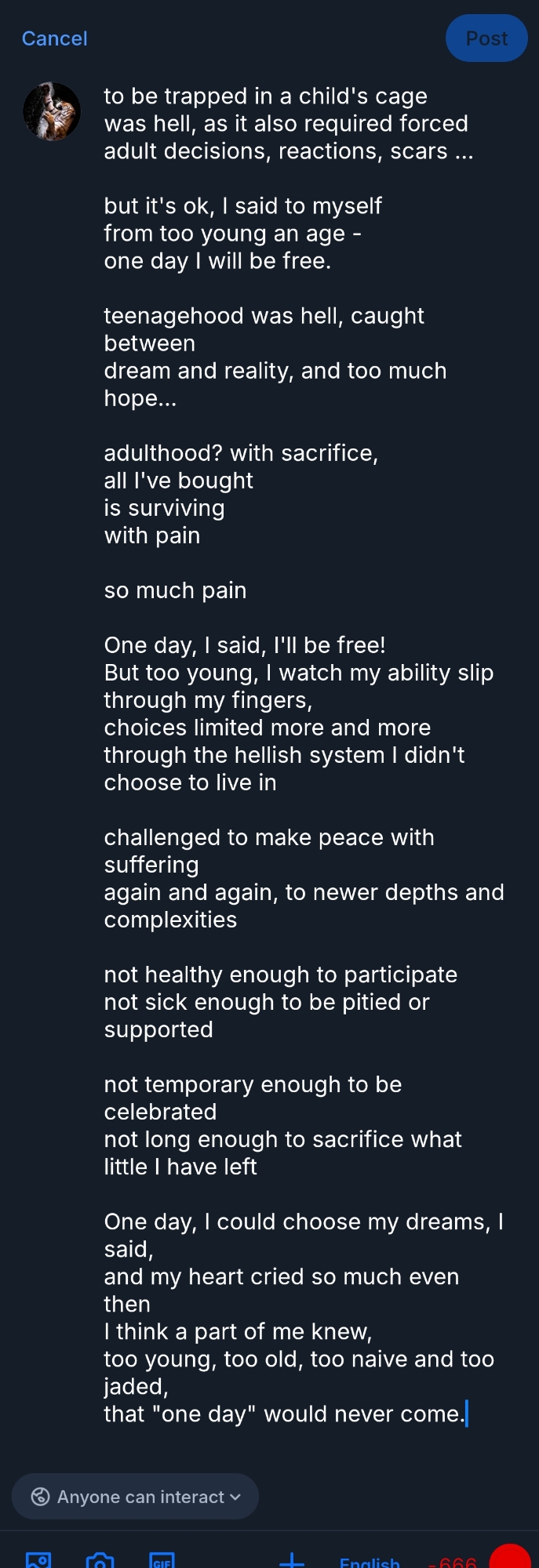Click the -666 character count
Screen dimensions: 539x1568
[453, 1562]
